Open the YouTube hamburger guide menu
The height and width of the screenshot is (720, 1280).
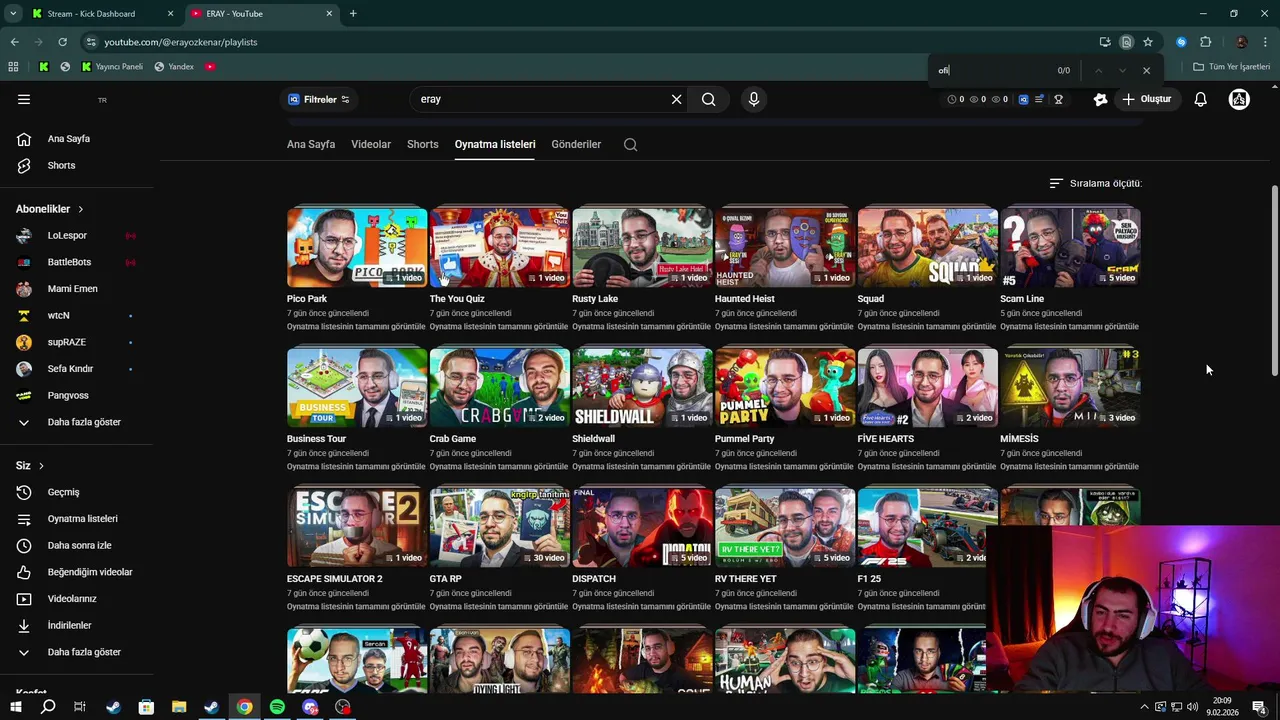tap(24, 99)
